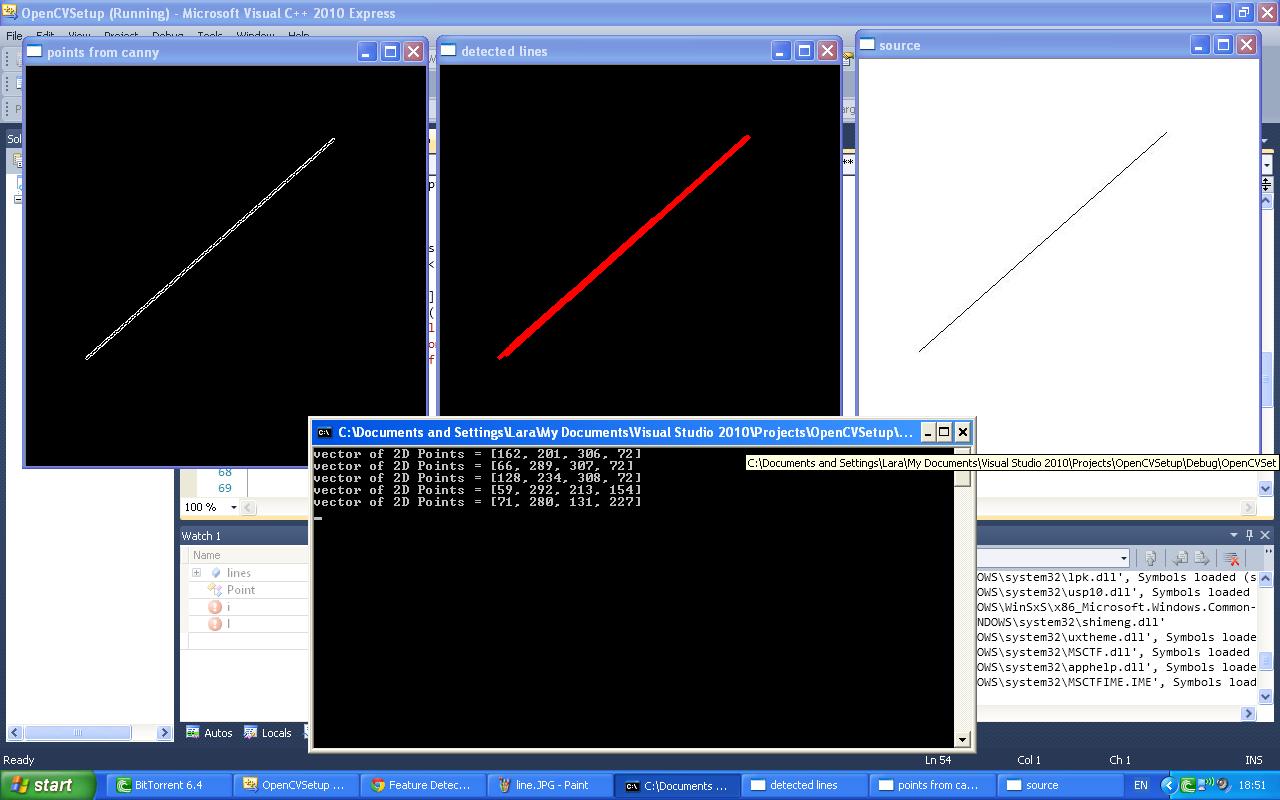Open the 100 % zoom dropdown
This screenshot has height=800, width=1280.
pyautogui.click(x=234, y=507)
